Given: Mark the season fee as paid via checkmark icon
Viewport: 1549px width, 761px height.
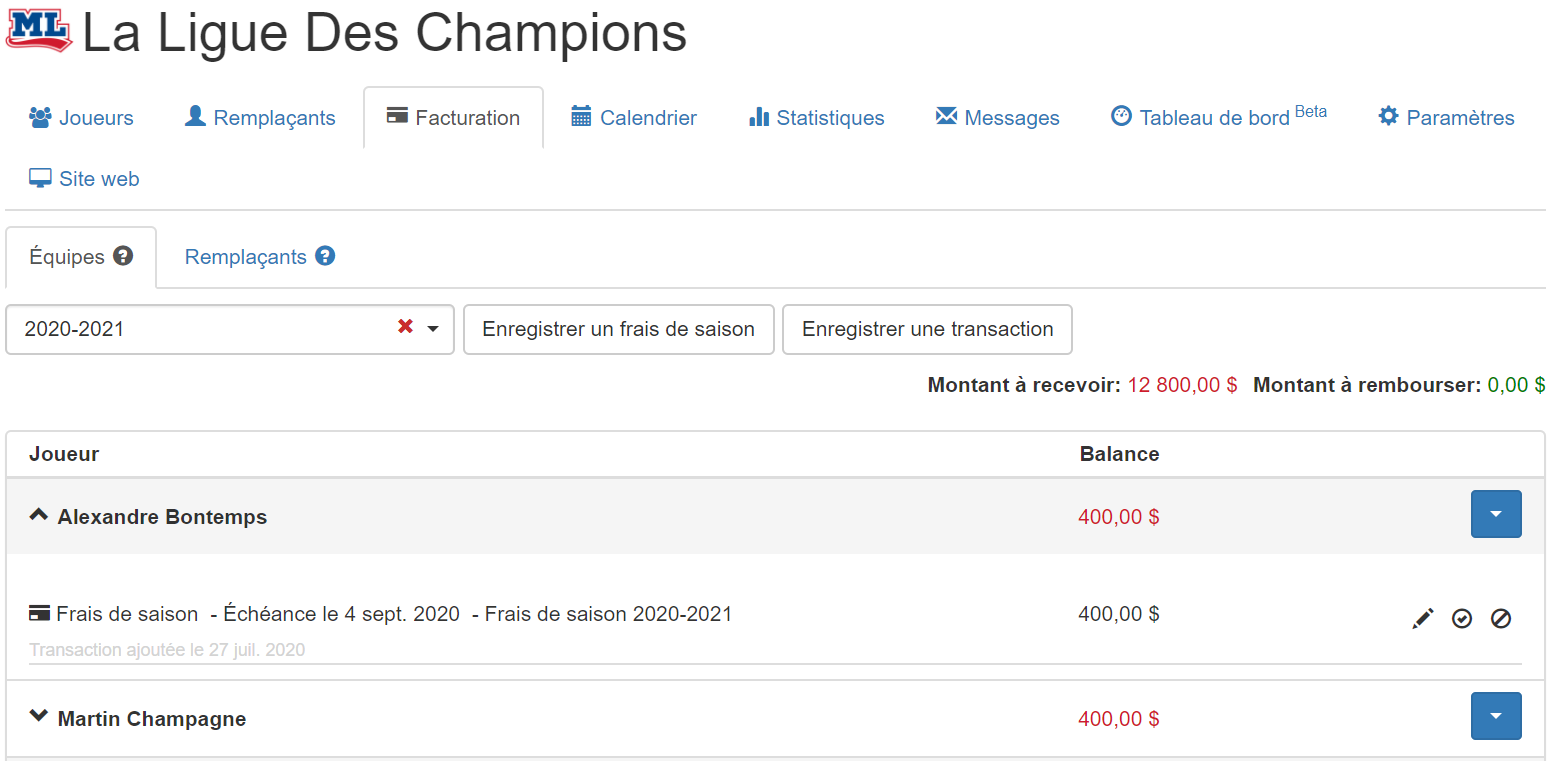Looking at the screenshot, I should (x=1462, y=619).
